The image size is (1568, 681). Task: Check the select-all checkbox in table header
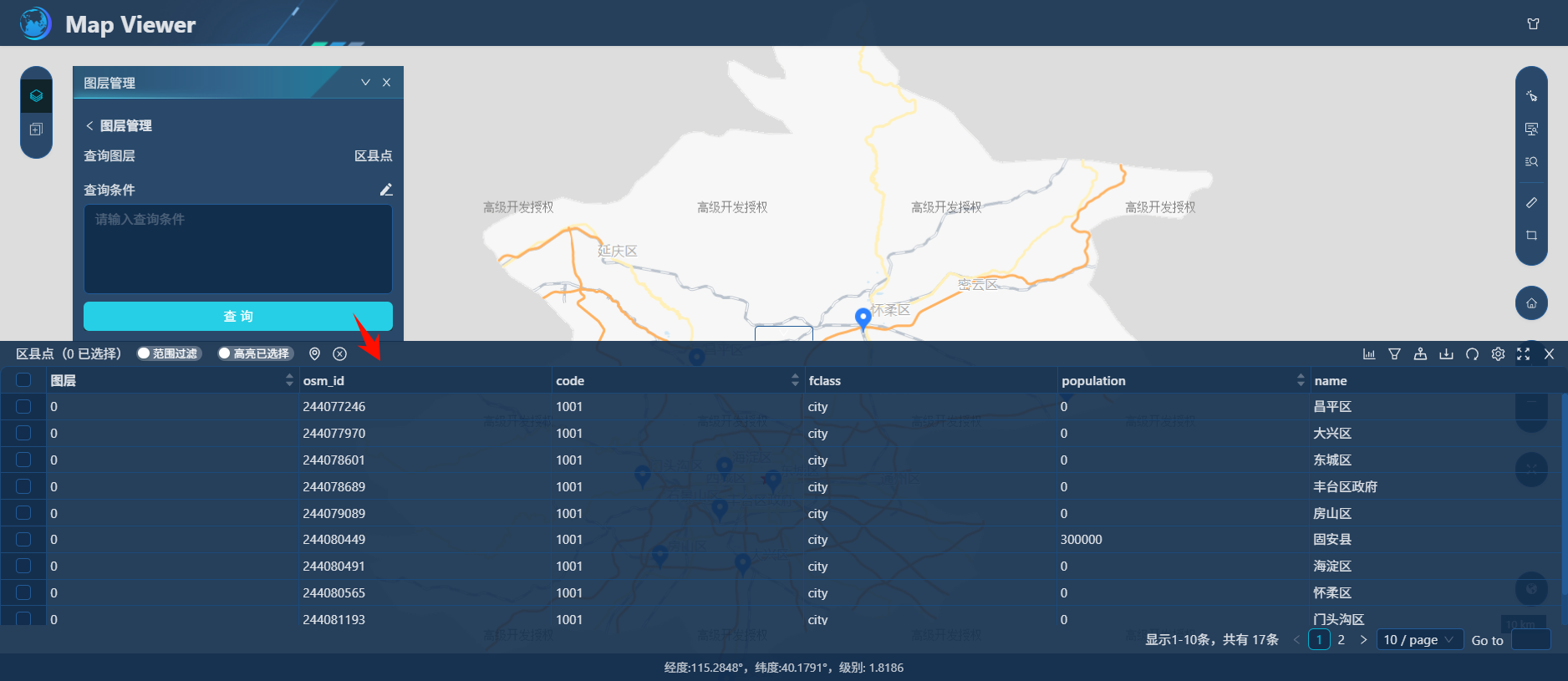point(23,380)
